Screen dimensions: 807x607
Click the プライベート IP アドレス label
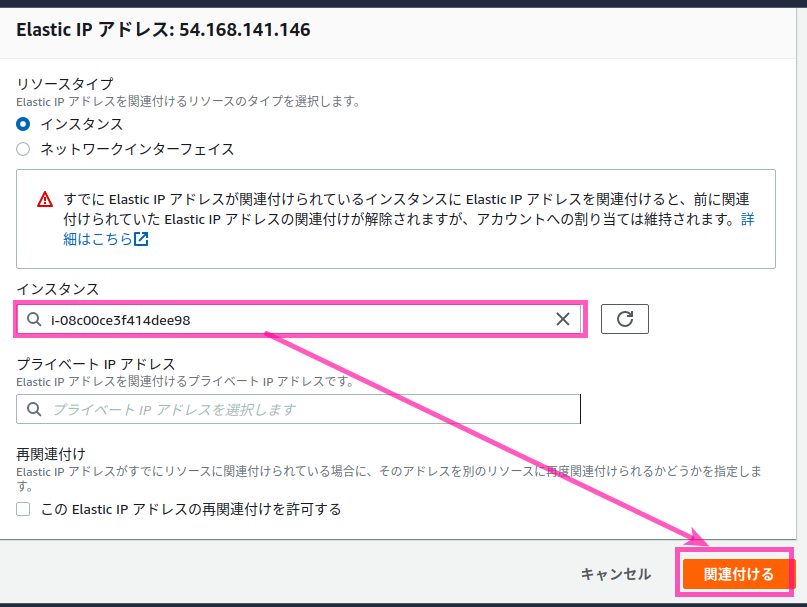(x=96, y=365)
